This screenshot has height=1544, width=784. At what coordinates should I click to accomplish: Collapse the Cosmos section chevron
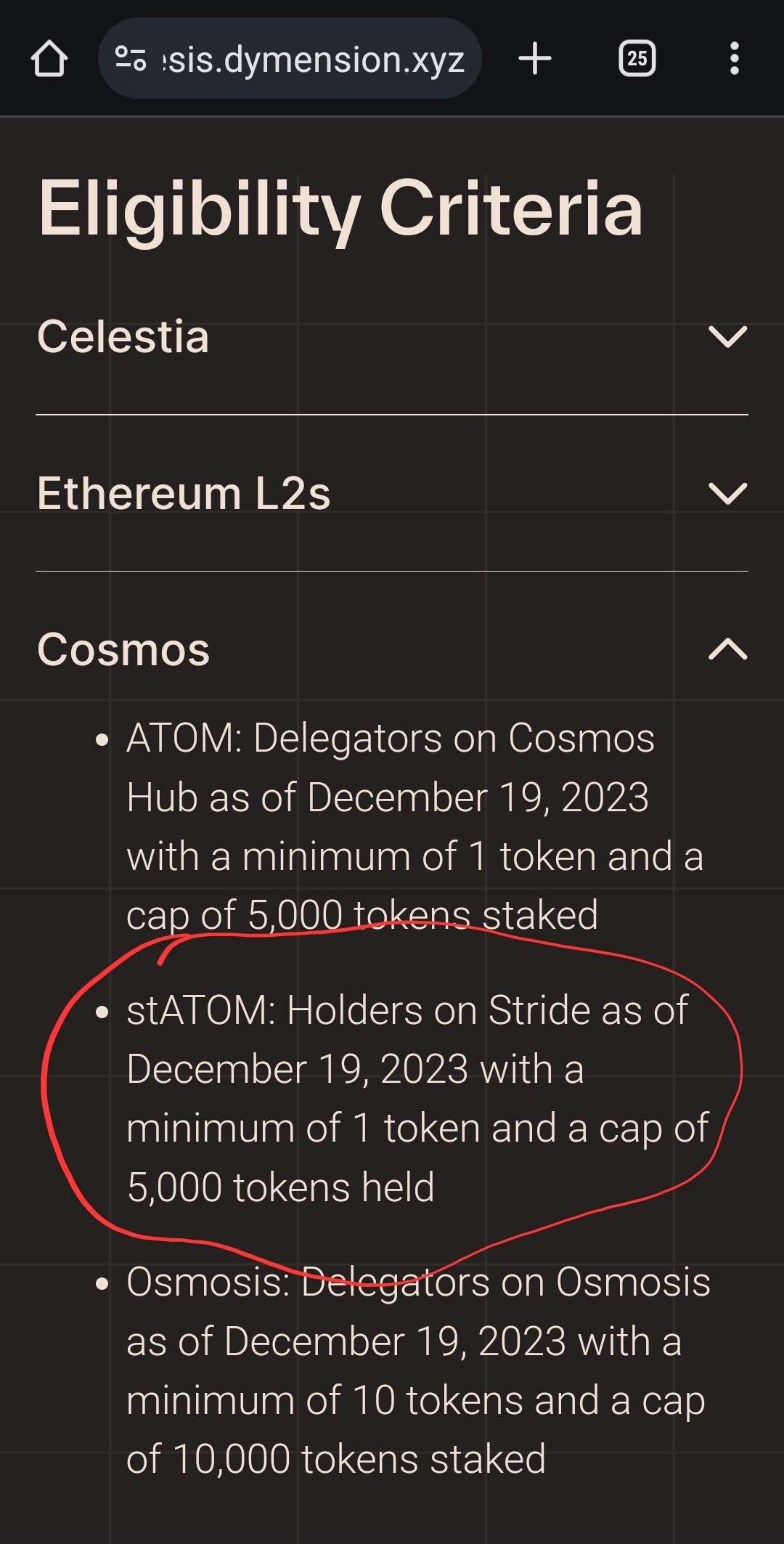727,649
